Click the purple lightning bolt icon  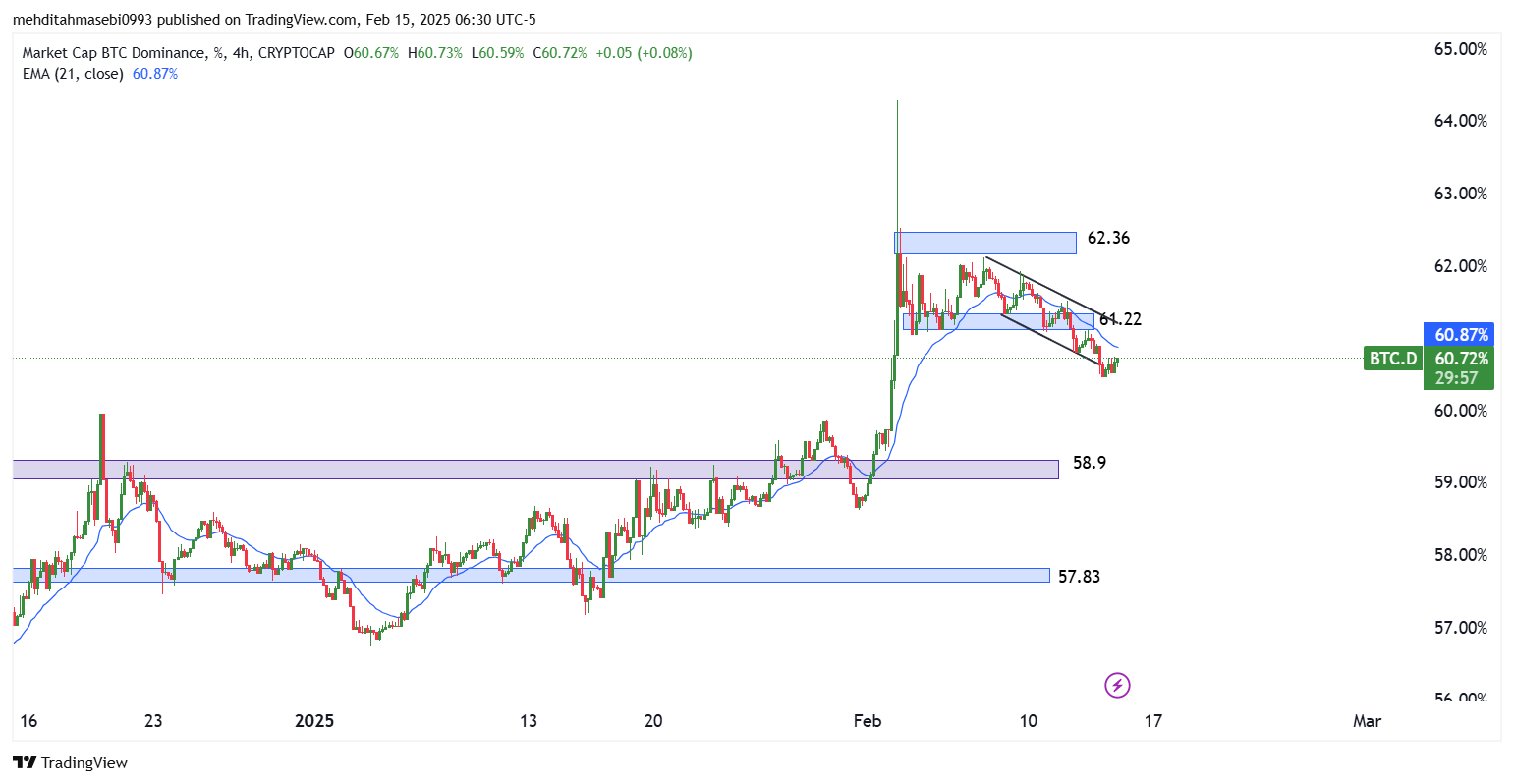click(1117, 685)
